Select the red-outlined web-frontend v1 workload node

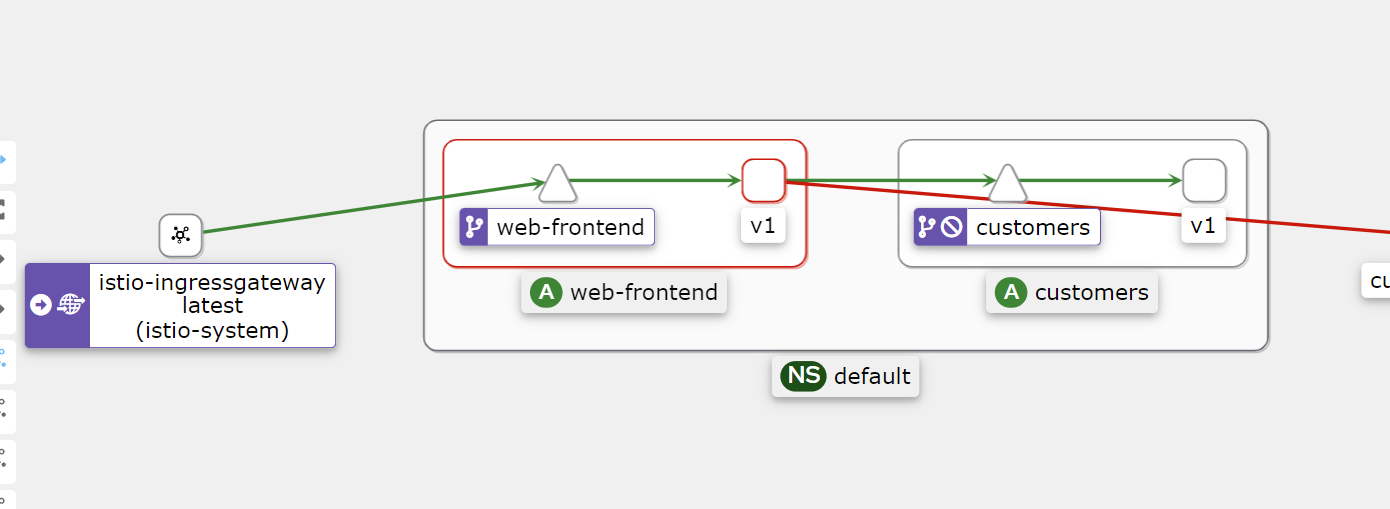tap(763, 180)
